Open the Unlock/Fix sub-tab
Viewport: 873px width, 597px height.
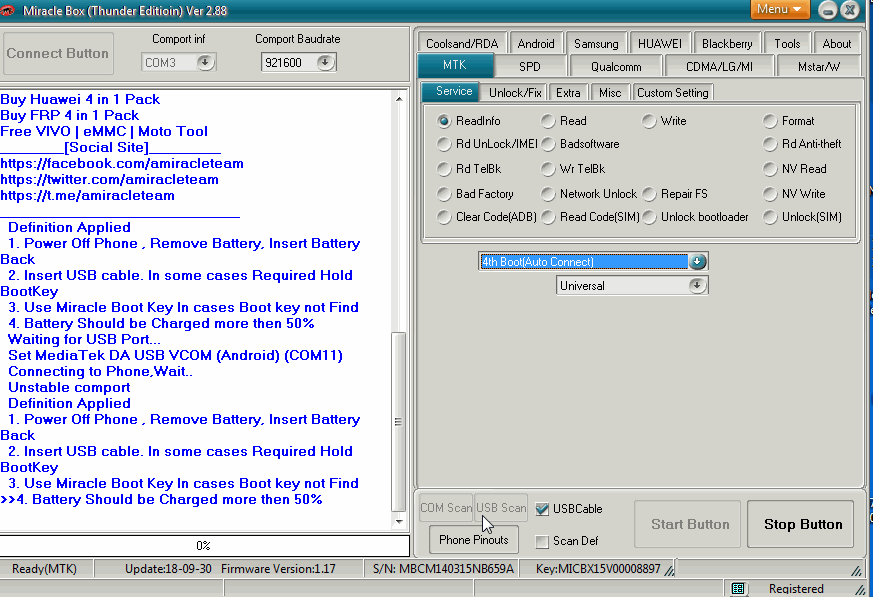[515, 92]
